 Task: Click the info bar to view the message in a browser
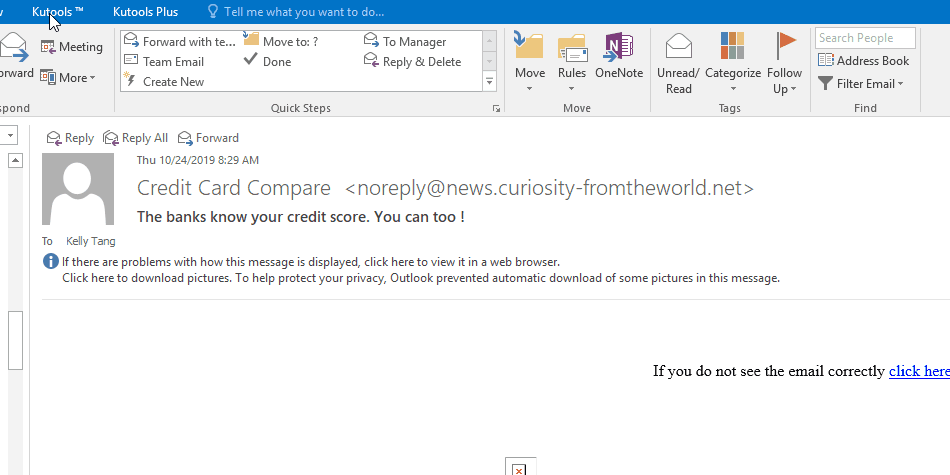coord(311,262)
